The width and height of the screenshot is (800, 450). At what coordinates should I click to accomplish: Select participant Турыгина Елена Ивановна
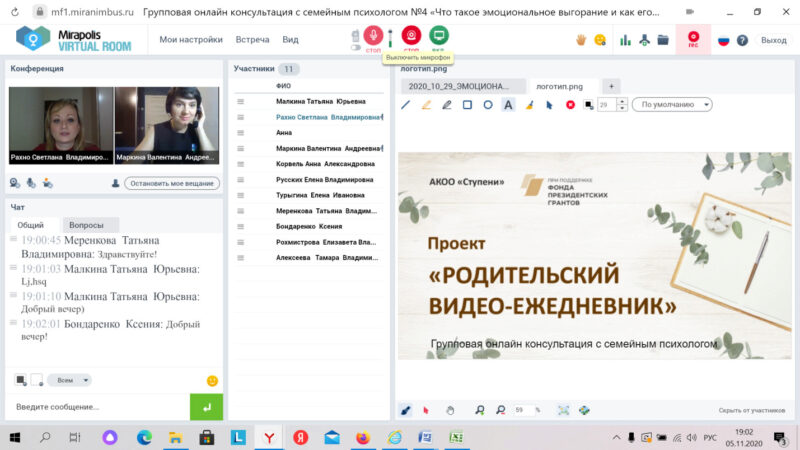coord(320,195)
